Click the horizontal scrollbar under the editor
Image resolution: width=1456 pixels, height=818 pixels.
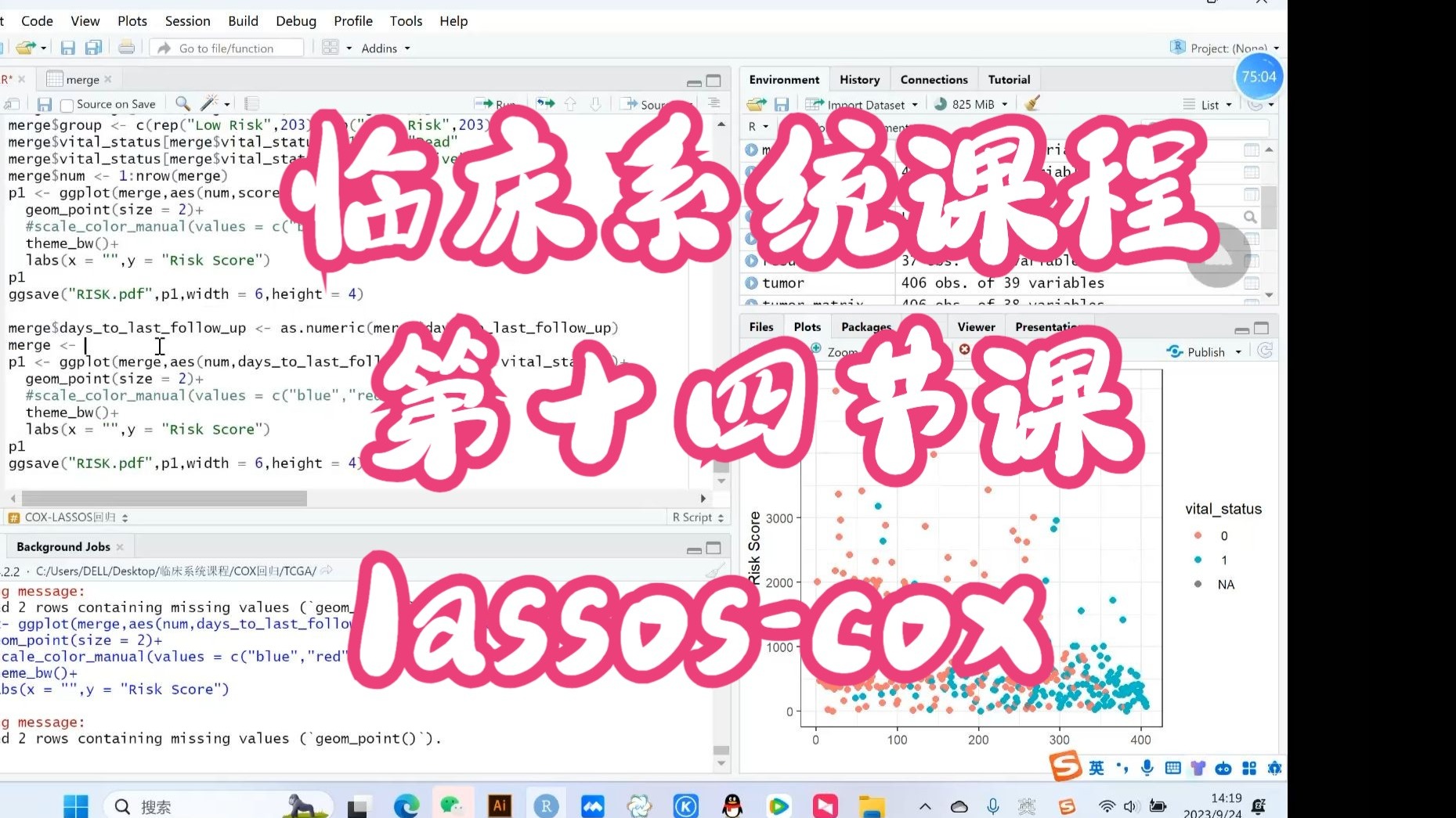pyautogui.click(x=164, y=499)
